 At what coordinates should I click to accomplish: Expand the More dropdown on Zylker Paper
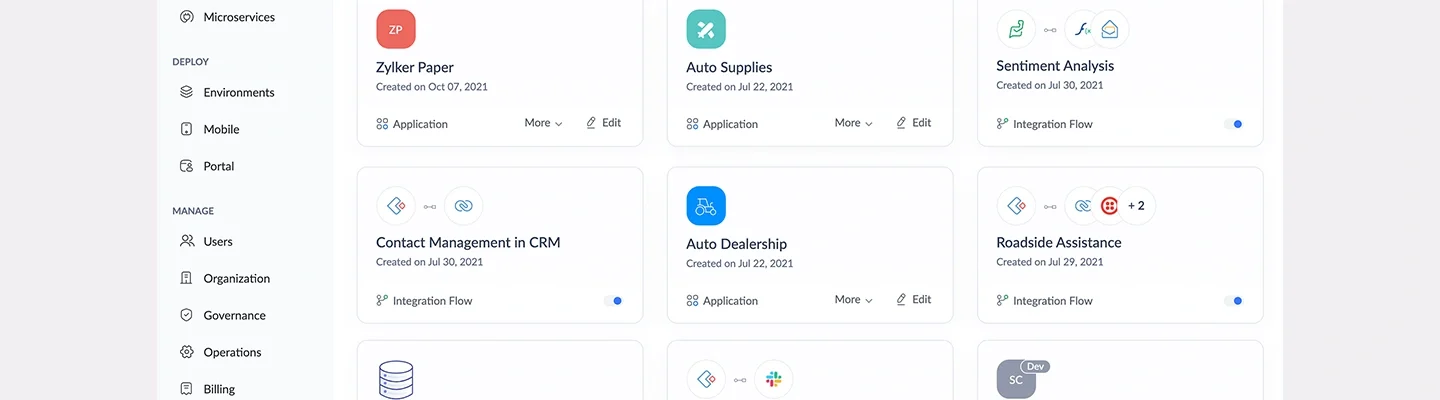[543, 123]
